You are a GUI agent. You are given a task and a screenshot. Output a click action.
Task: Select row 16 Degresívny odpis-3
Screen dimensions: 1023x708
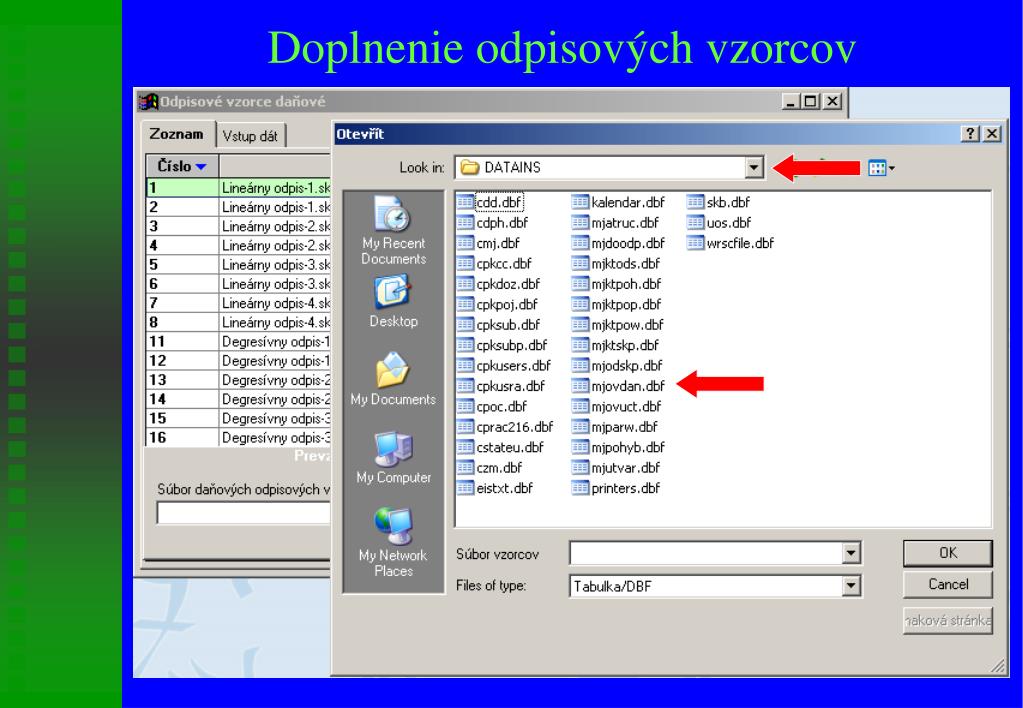coord(239,437)
